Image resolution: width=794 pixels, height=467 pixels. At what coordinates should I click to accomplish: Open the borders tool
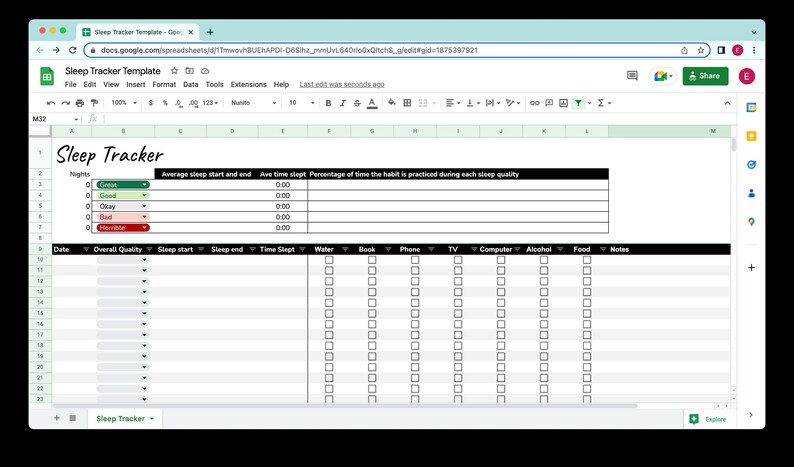(x=407, y=103)
